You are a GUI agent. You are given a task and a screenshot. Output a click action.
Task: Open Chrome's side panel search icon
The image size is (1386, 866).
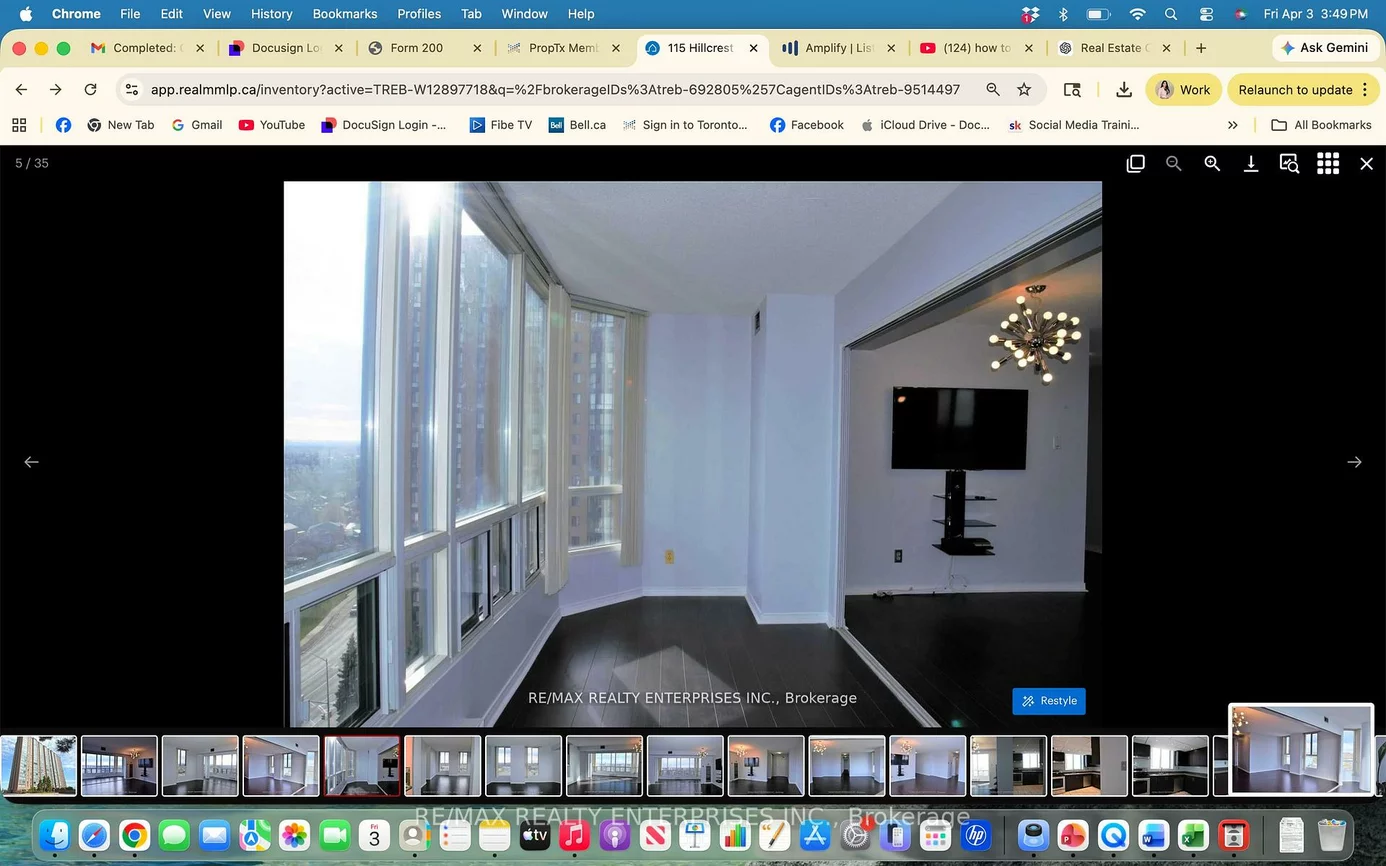[x=1071, y=89]
